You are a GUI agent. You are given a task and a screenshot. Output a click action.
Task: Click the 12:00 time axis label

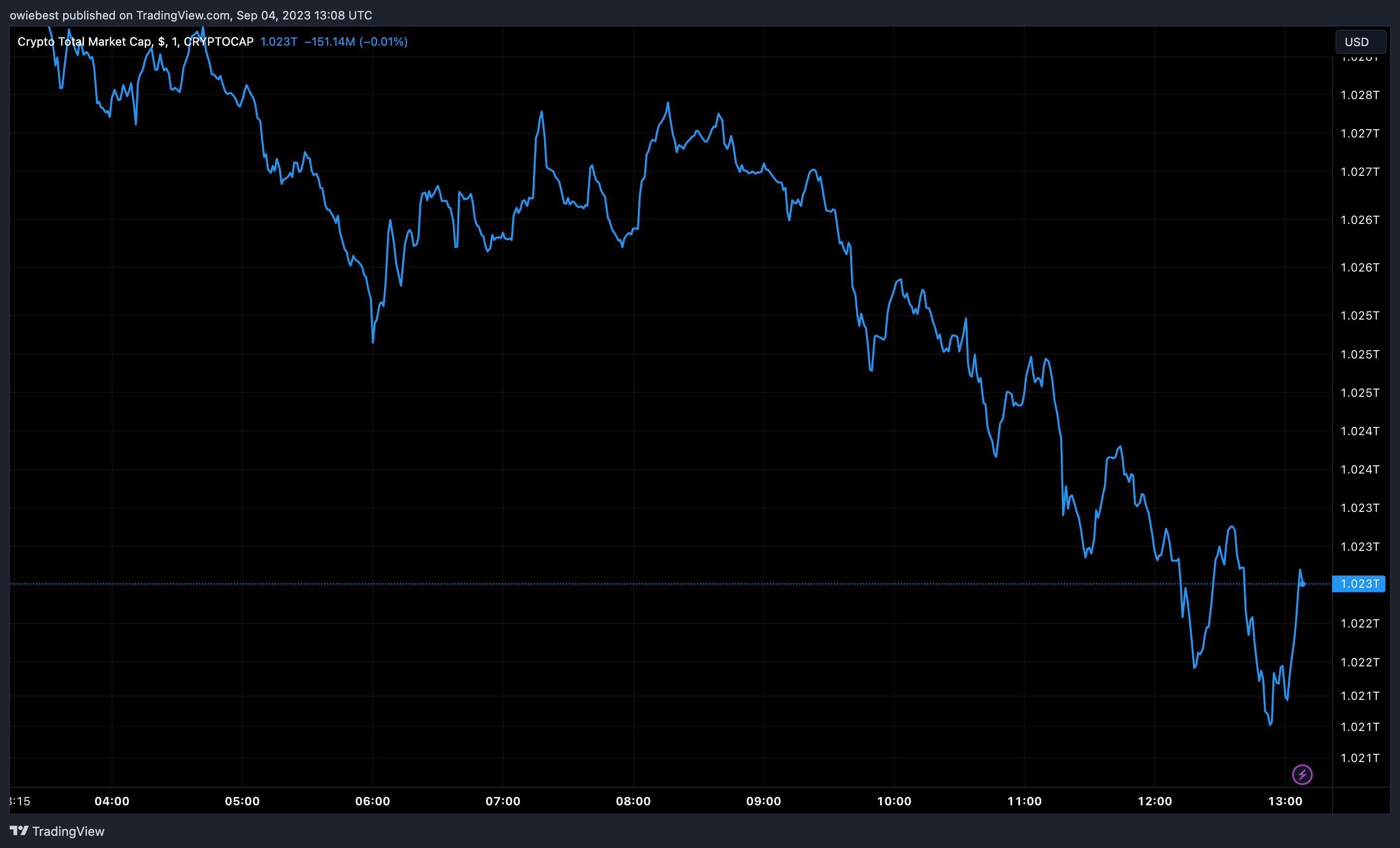coord(1154,801)
